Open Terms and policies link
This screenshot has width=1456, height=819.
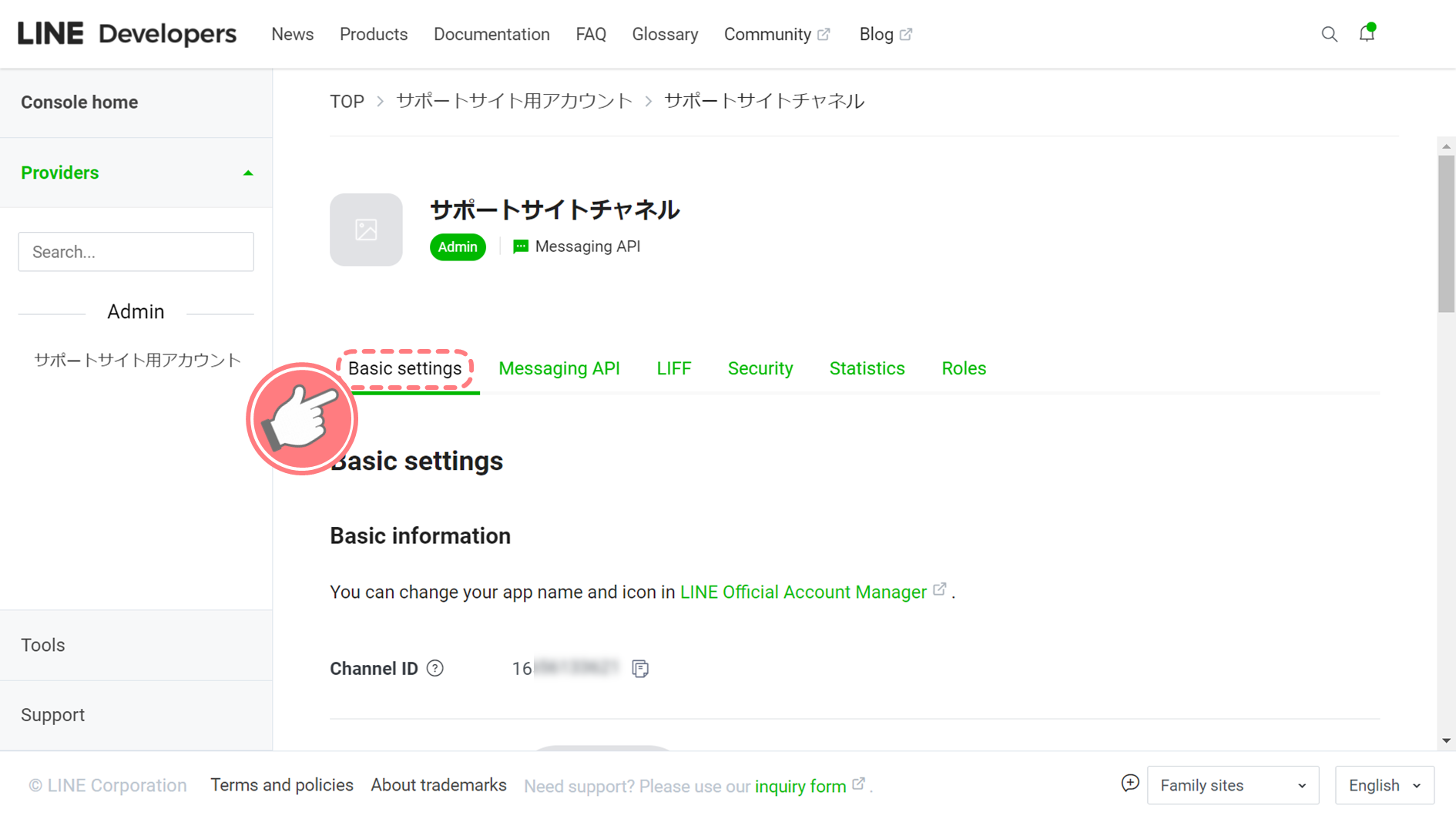click(x=282, y=785)
